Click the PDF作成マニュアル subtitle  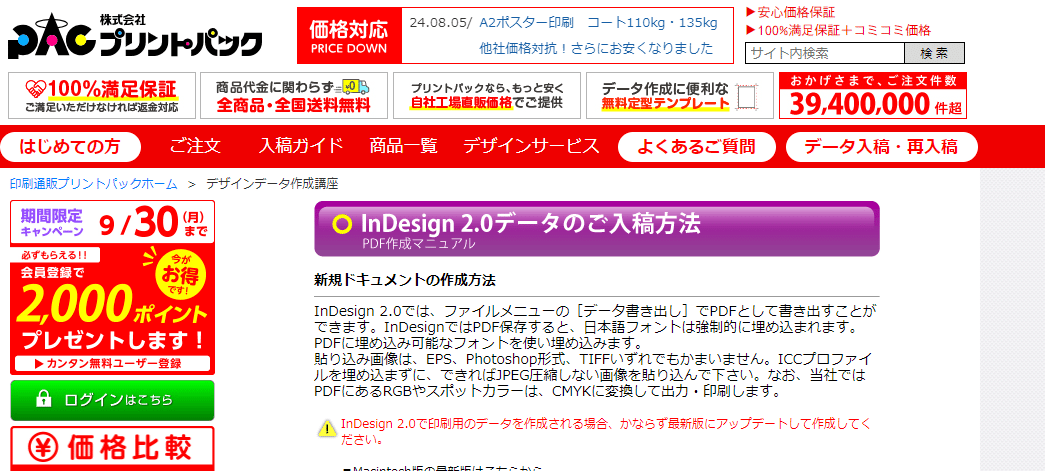pos(419,244)
